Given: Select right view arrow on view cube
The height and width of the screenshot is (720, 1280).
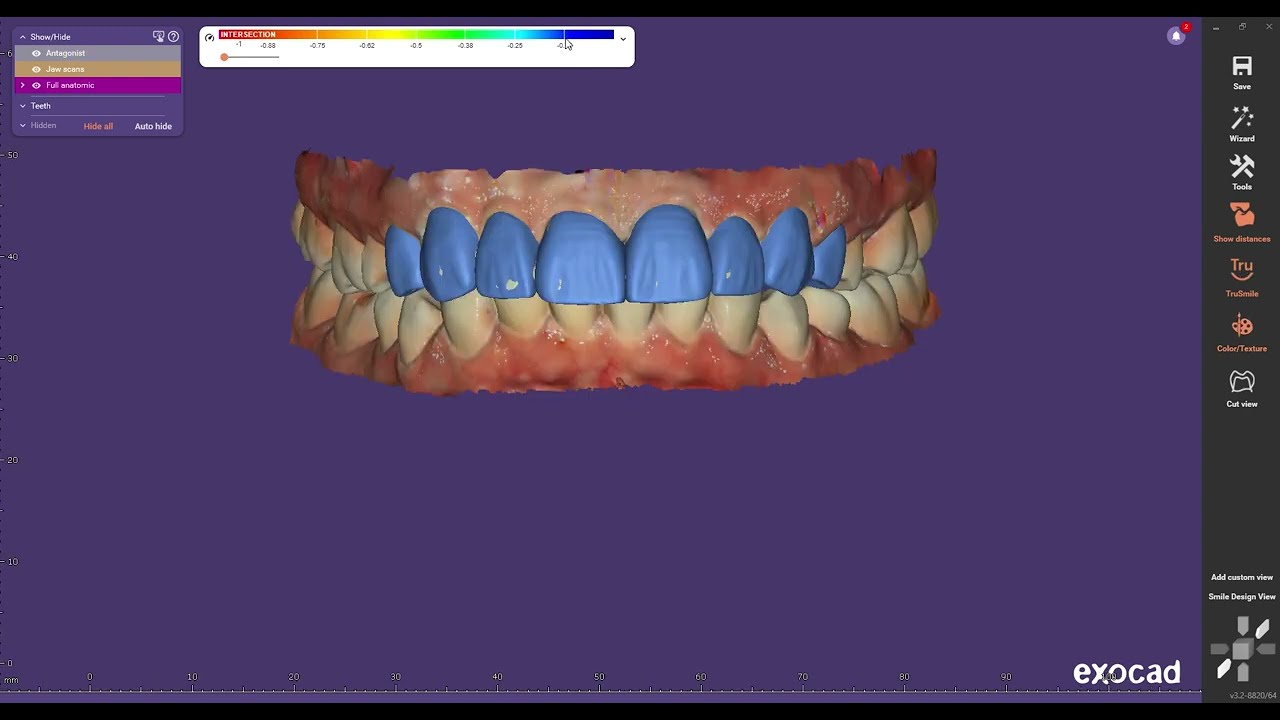Looking at the screenshot, I should (x=1265, y=649).
